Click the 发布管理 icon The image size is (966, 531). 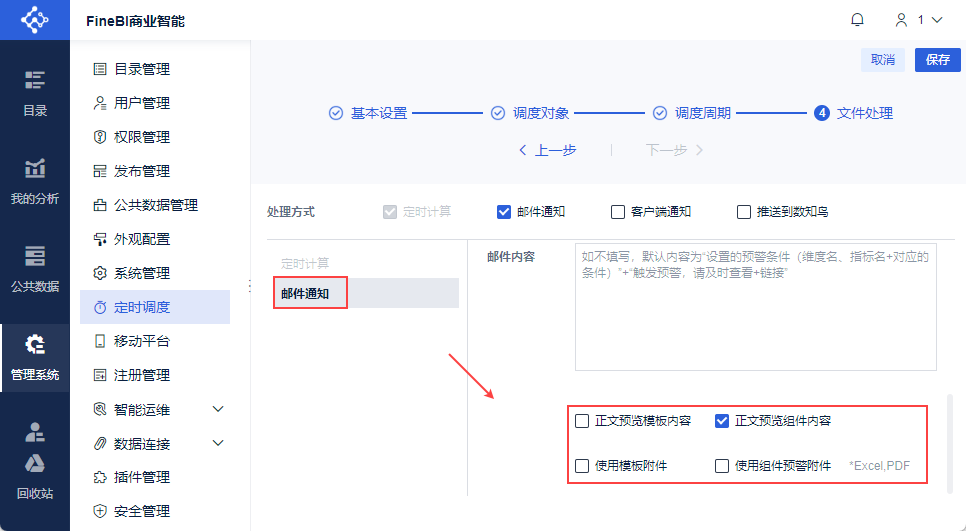click(99, 171)
